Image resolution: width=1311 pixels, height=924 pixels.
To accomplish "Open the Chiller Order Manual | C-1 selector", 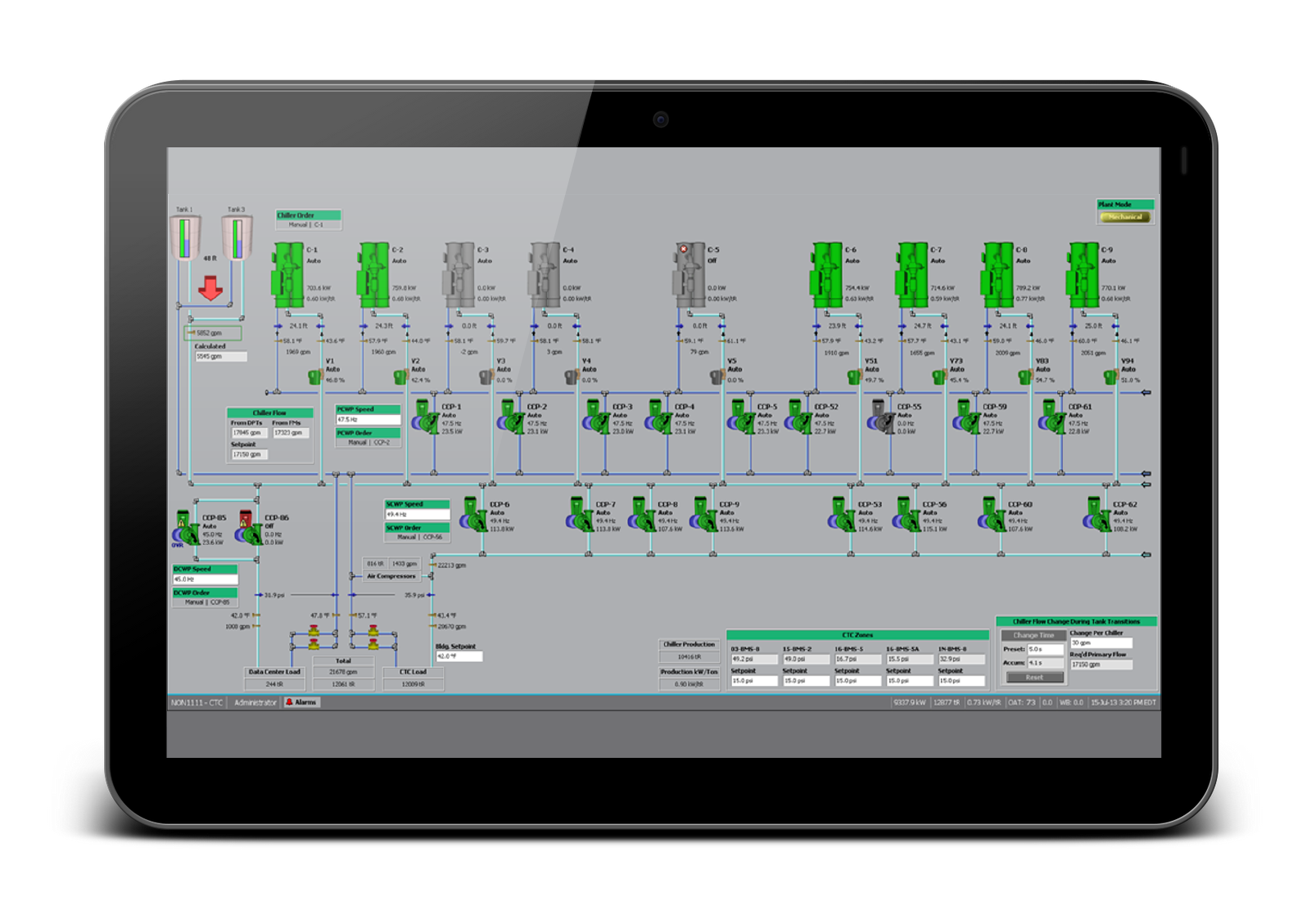I will [x=307, y=223].
